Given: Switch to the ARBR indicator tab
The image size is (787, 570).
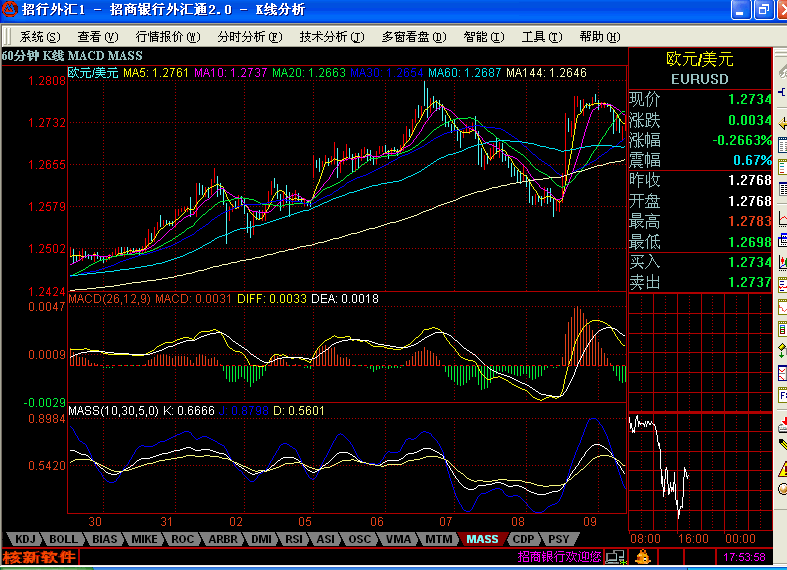Looking at the screenshot, I should tap(223, 539).
